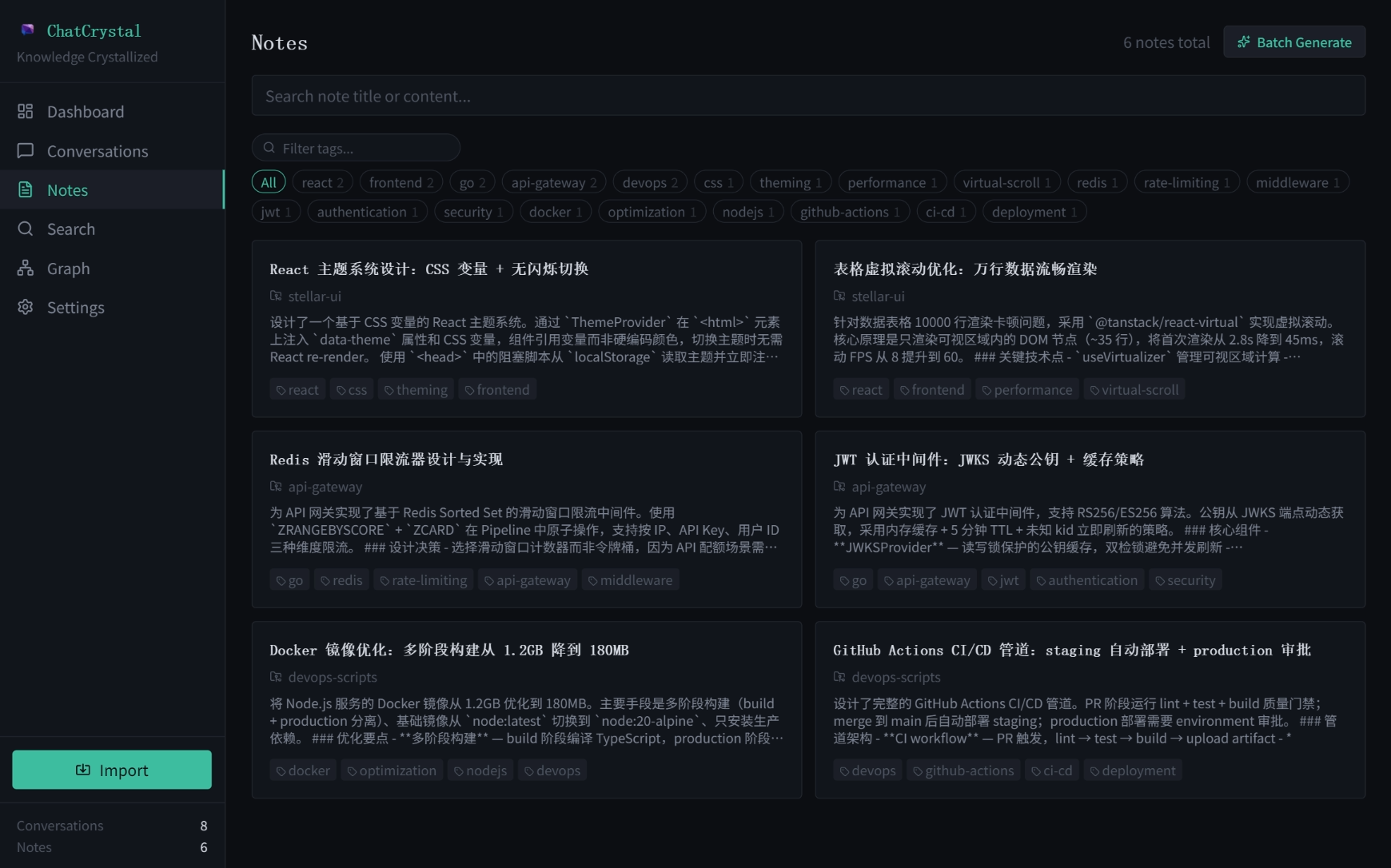Click the Search magnifier icon in sidebar
Image resolution: width=1391 pixels, height=868 pixels.
click(26, 229)
